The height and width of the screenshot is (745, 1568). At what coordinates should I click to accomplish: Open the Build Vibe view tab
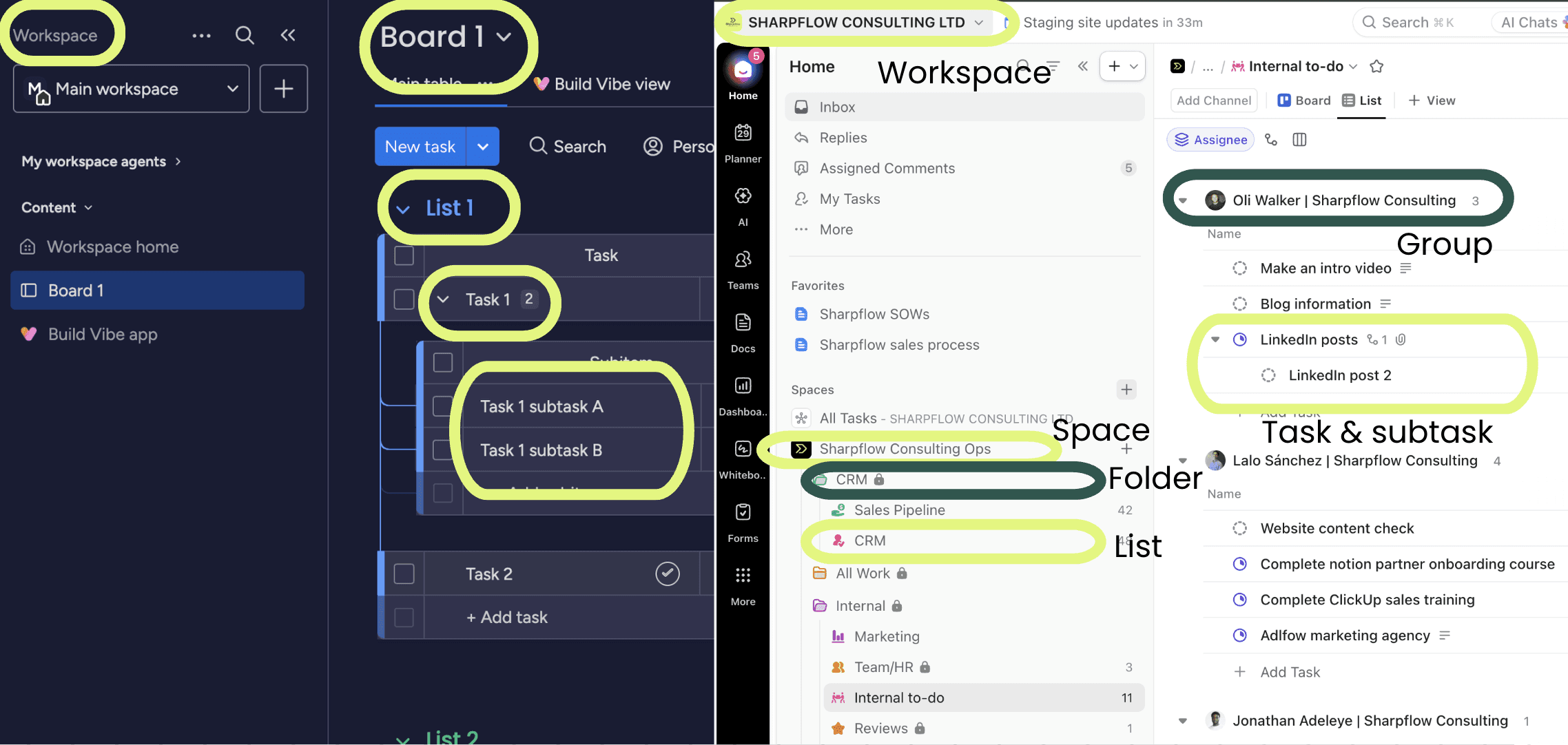[602, 84]
